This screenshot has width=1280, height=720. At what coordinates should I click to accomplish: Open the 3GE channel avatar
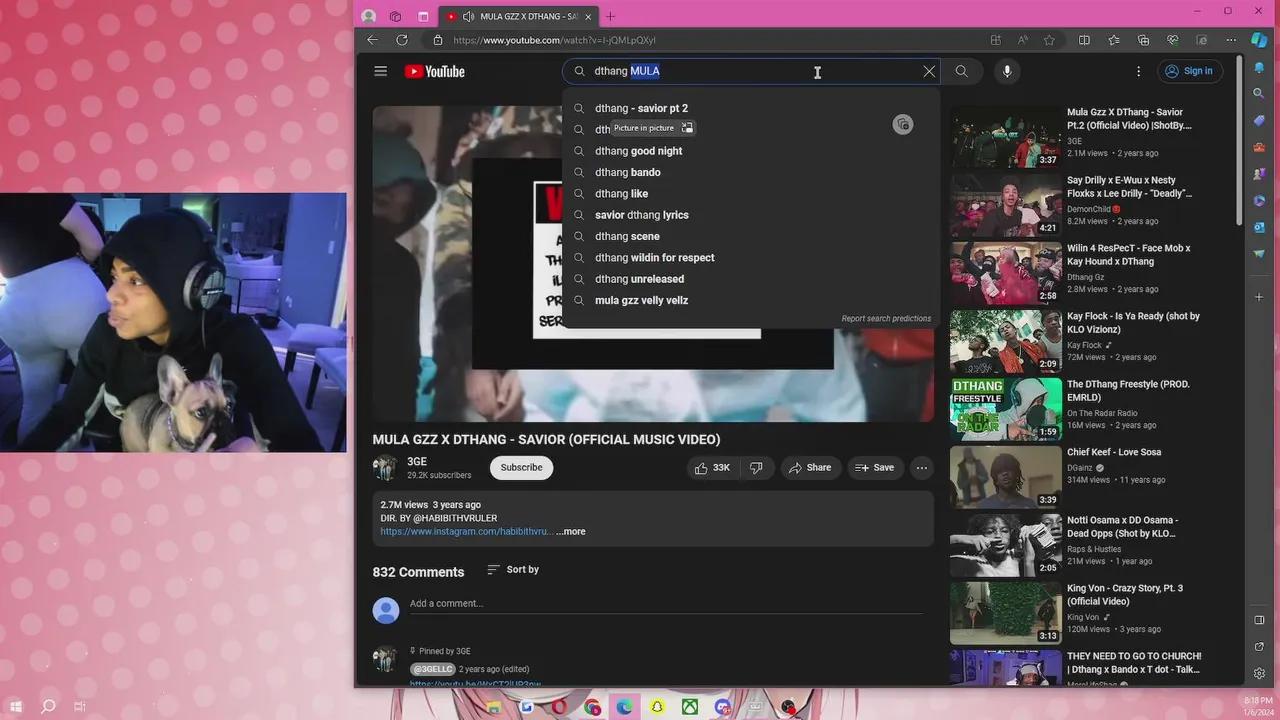tap(385, 468)
